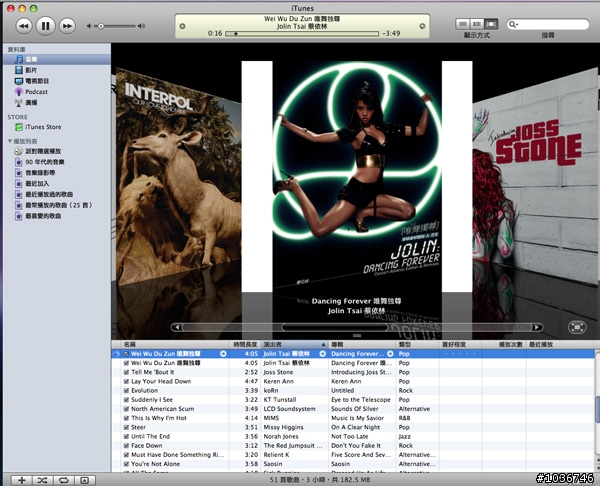Select the Interpol album cover
This screenshot has height=486, width=600.
pyautogui.click(x=178, y=176)
